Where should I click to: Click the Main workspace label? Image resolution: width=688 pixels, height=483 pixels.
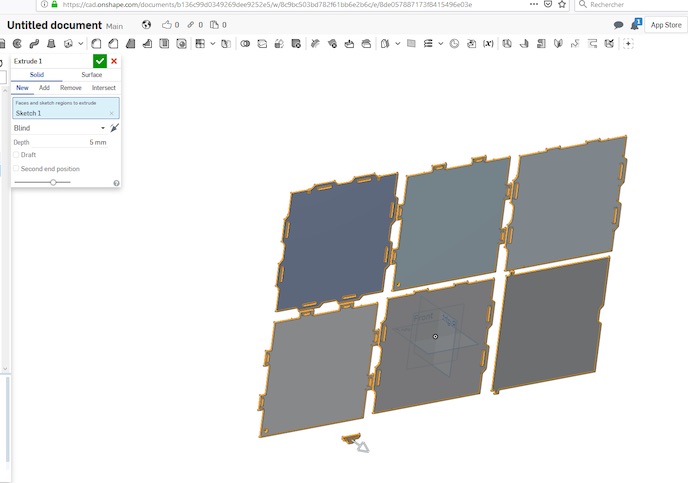point(114,26)
